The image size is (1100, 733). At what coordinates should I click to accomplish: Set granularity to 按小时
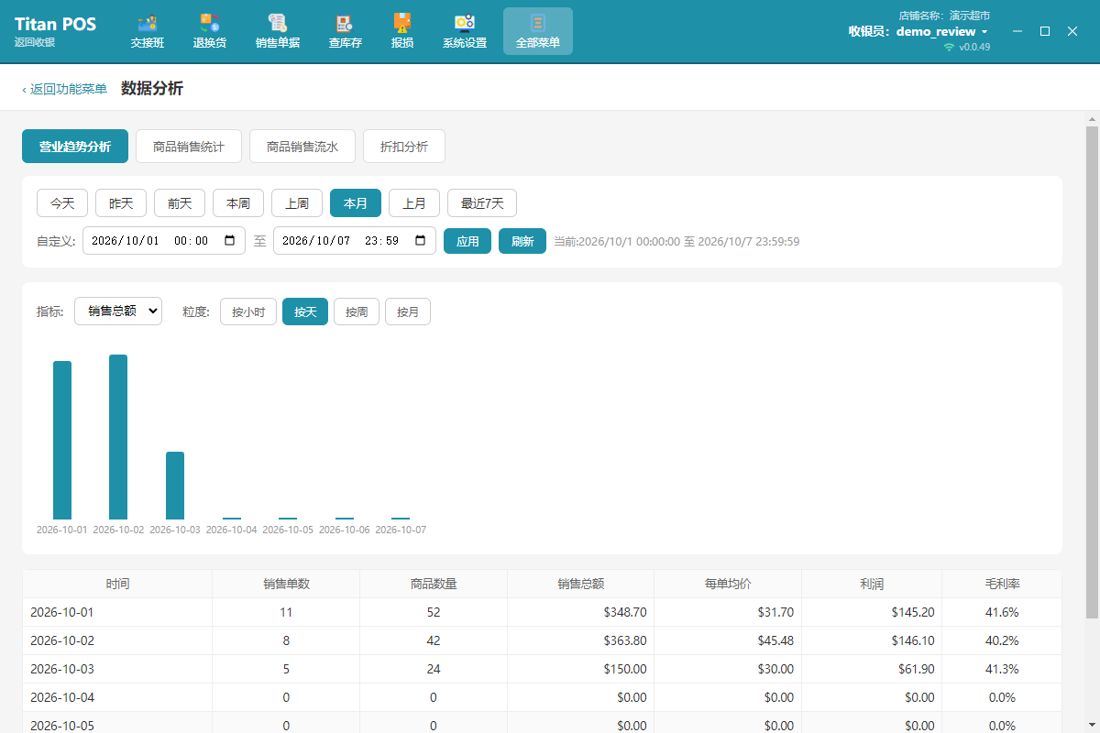coord(248,312)
